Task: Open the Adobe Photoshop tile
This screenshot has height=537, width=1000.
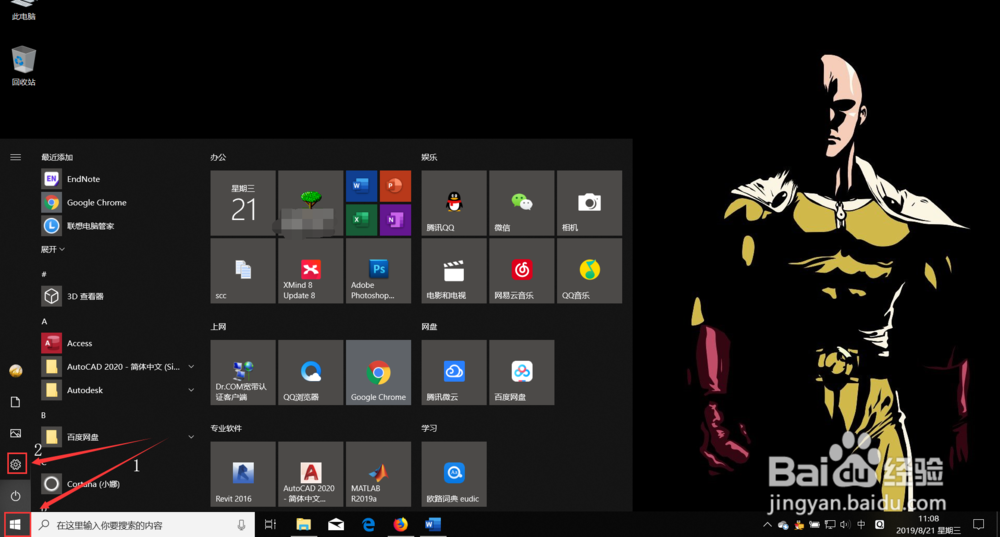Action: tap(378, 270)
